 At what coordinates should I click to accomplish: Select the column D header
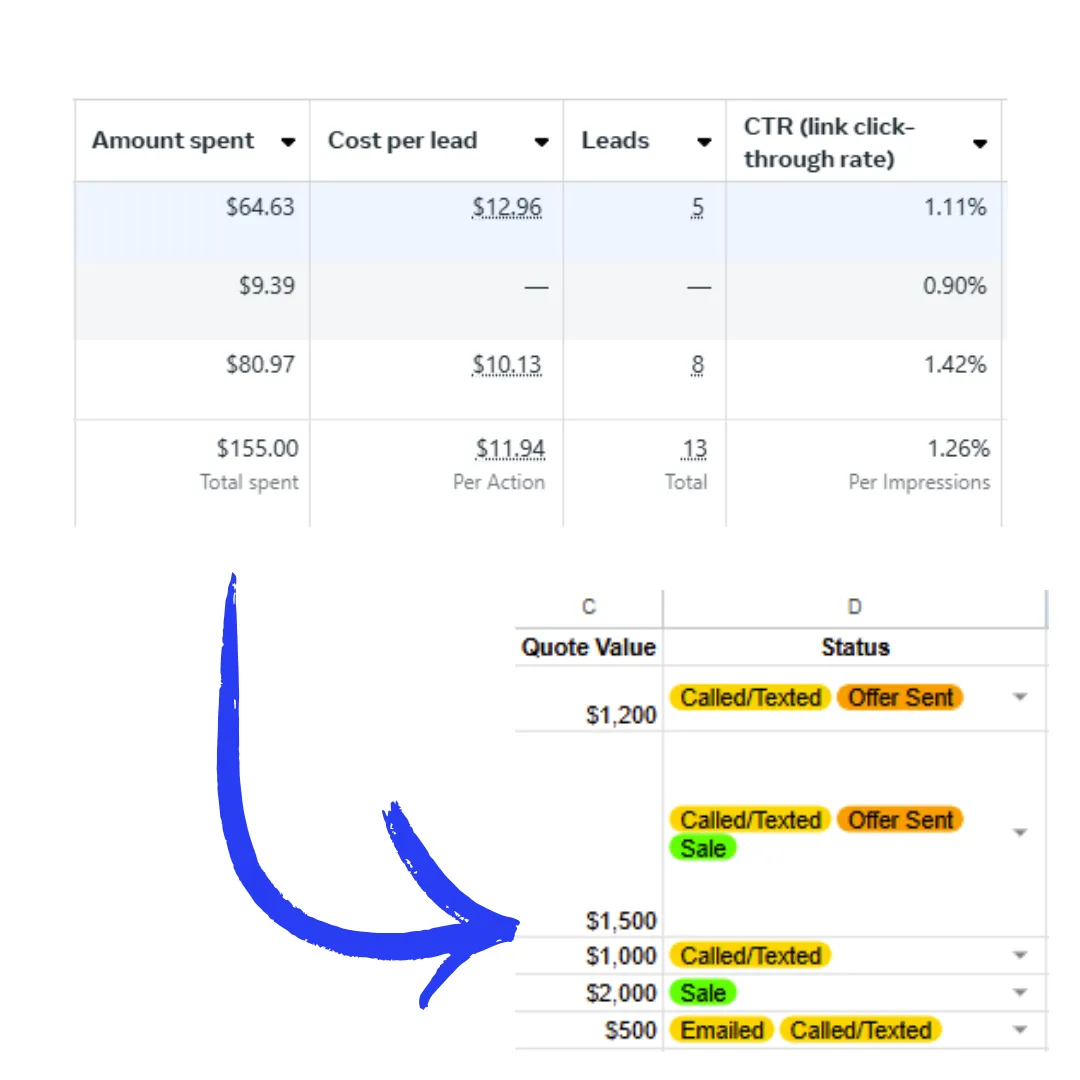[854, 607]
